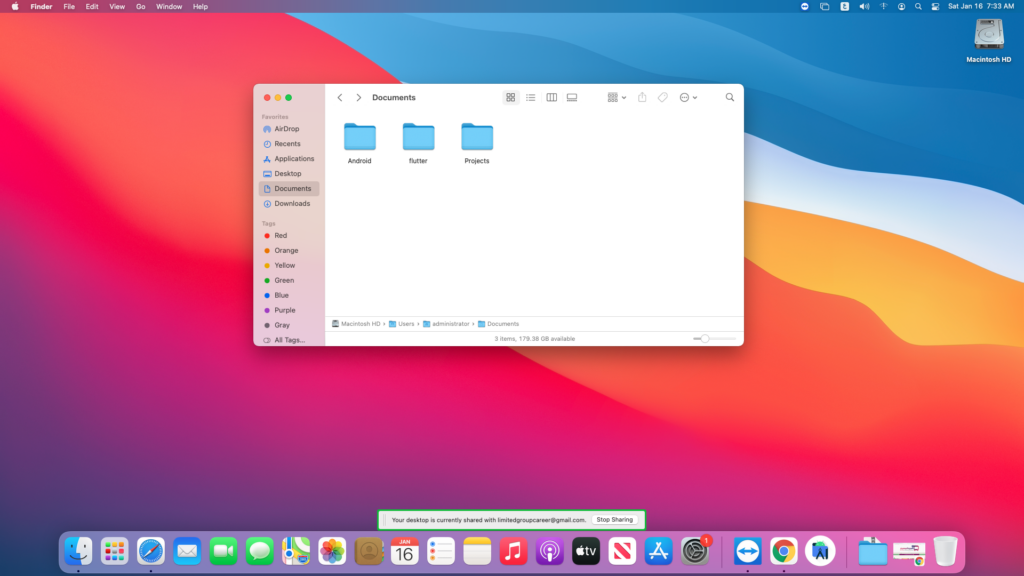Open Safari from the Dock
Viewport: 1024px width, 576px height.
pos(151,552)
